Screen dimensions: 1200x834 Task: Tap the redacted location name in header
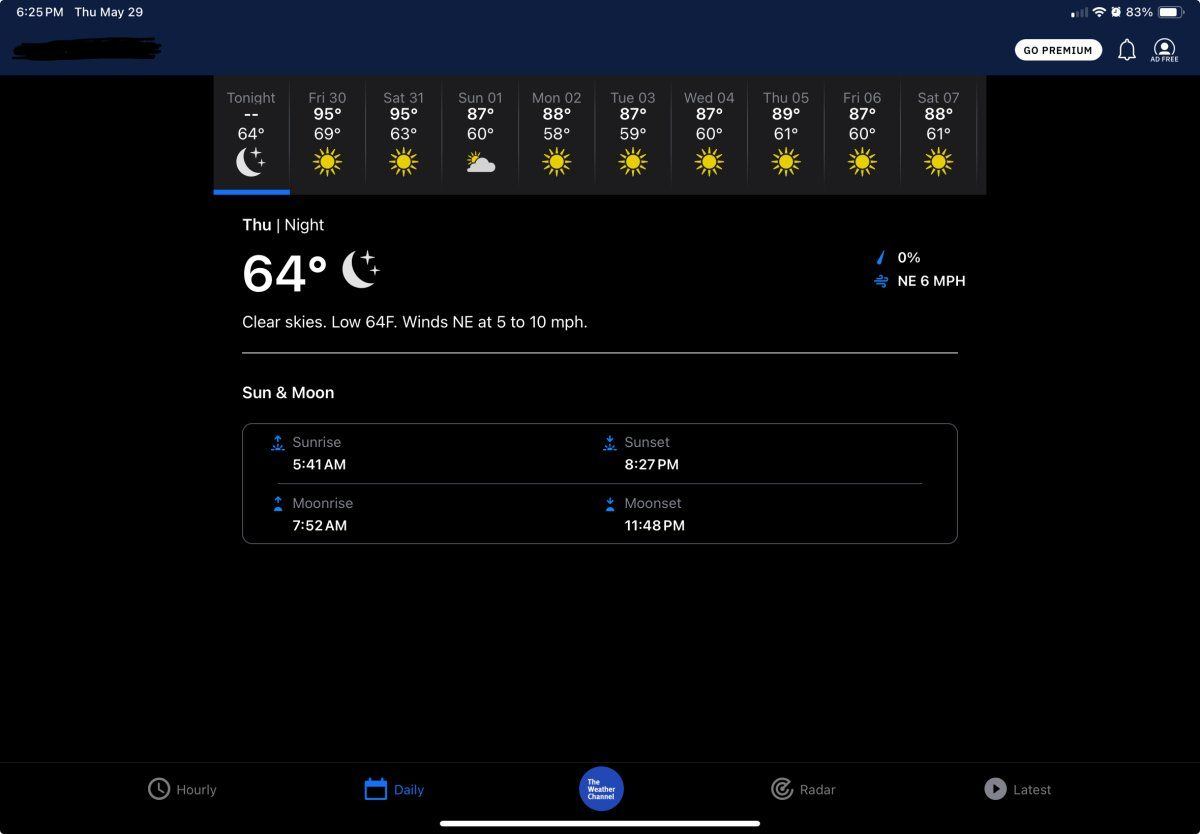point(87,47)
